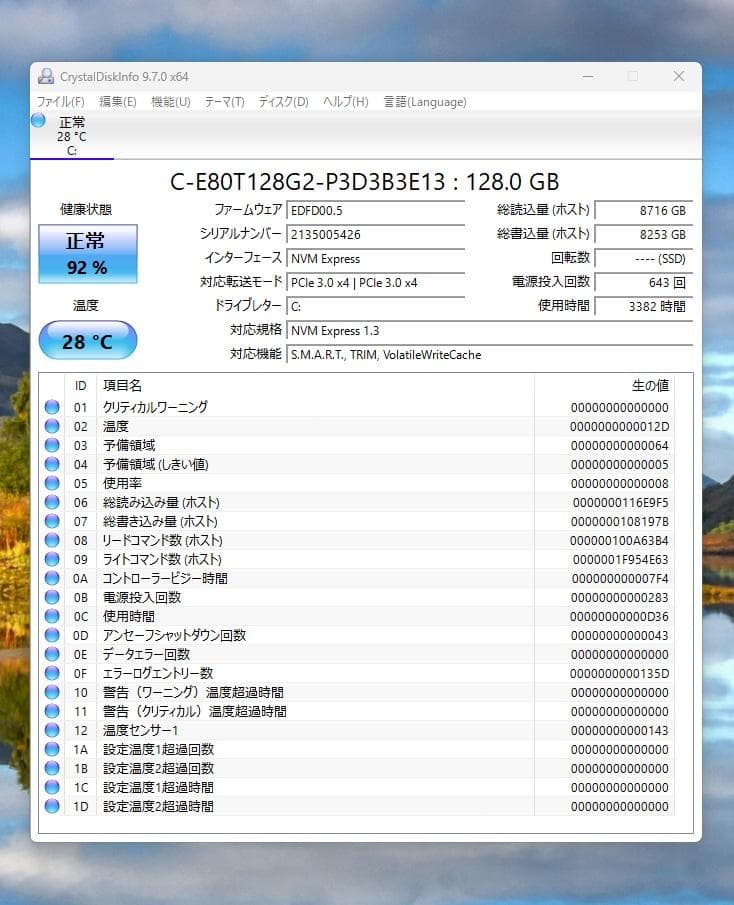Click the transfer mode field PCIe 3.0 x4

[376, 283]
